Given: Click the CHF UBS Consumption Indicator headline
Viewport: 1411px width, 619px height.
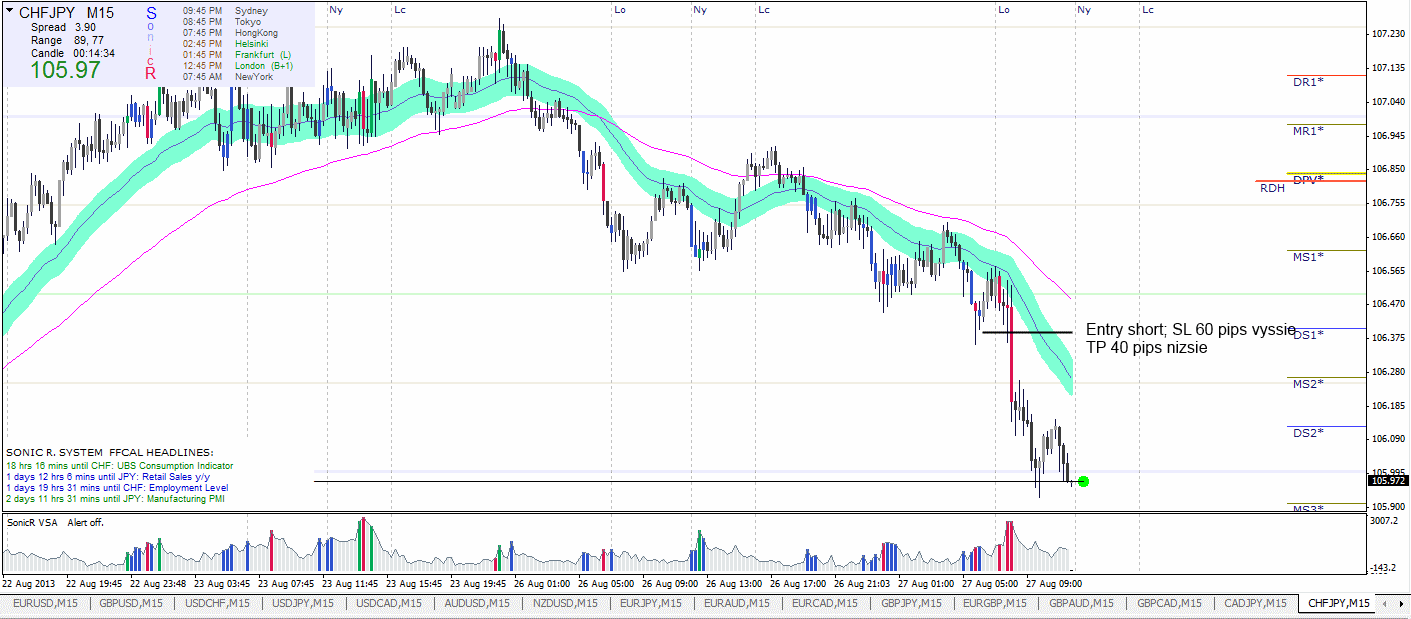Looking at the screenshot, I should (120, 466).
